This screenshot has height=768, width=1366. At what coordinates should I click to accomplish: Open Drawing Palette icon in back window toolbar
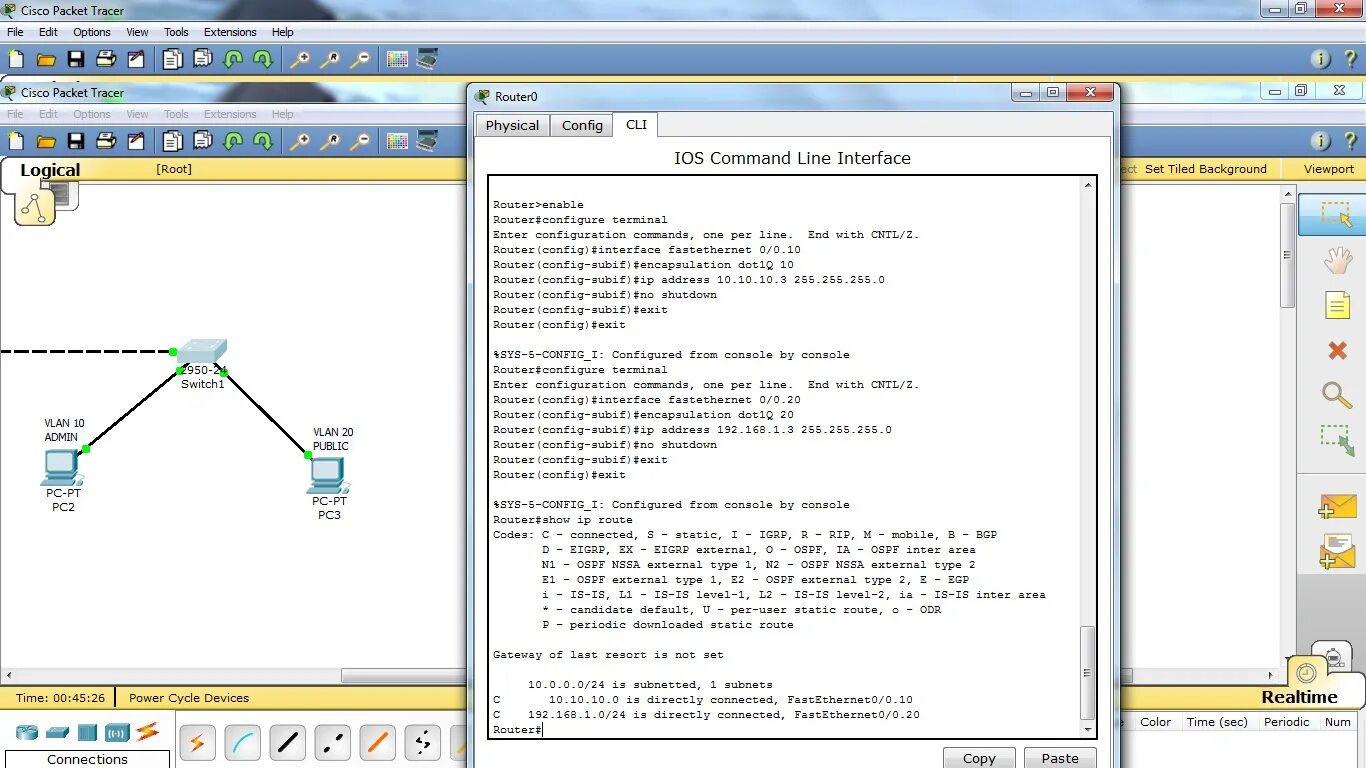[x=397, y=60]
